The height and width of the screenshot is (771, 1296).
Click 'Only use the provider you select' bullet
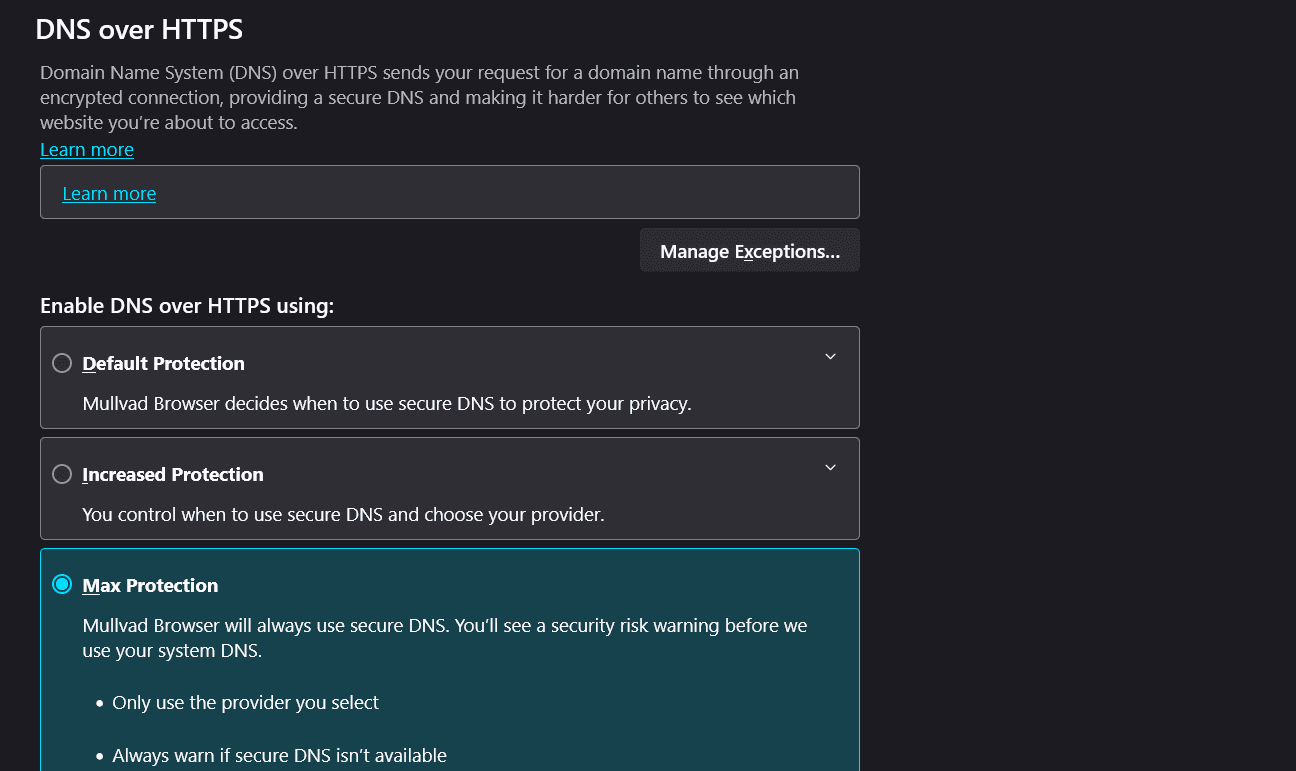245,703
